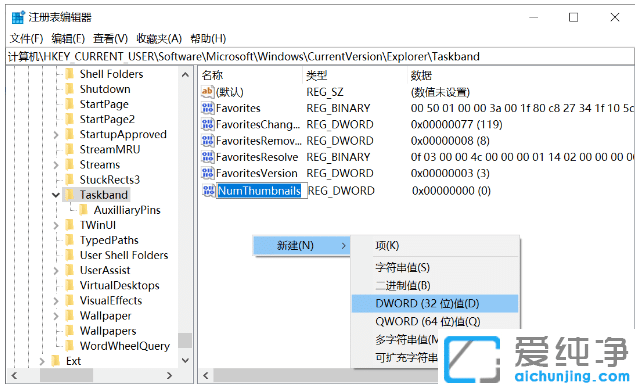Expand the UserAssist tree node
This screenshot has width=638, height=389.
pos(56,270)
